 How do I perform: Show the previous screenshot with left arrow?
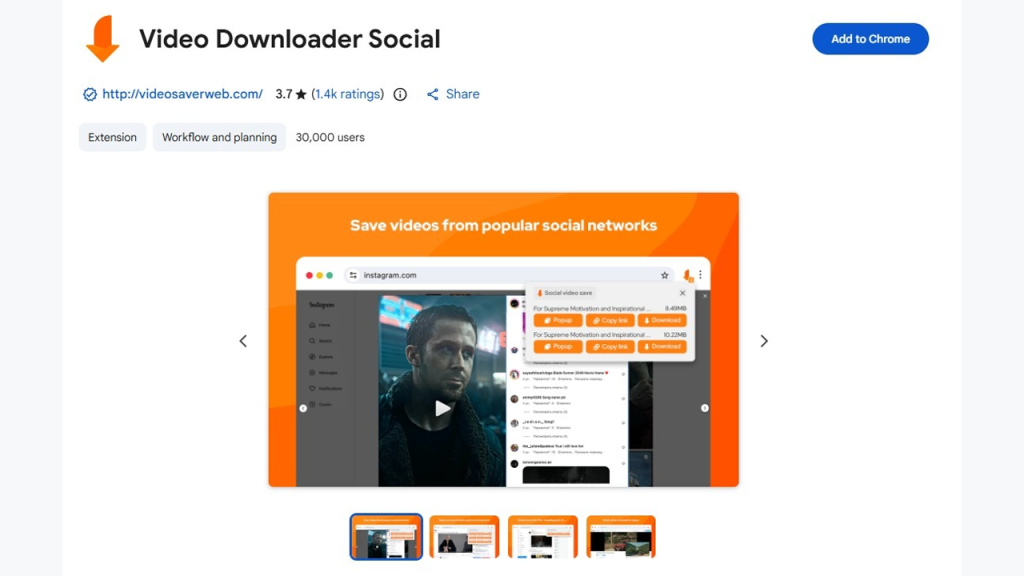243,341
